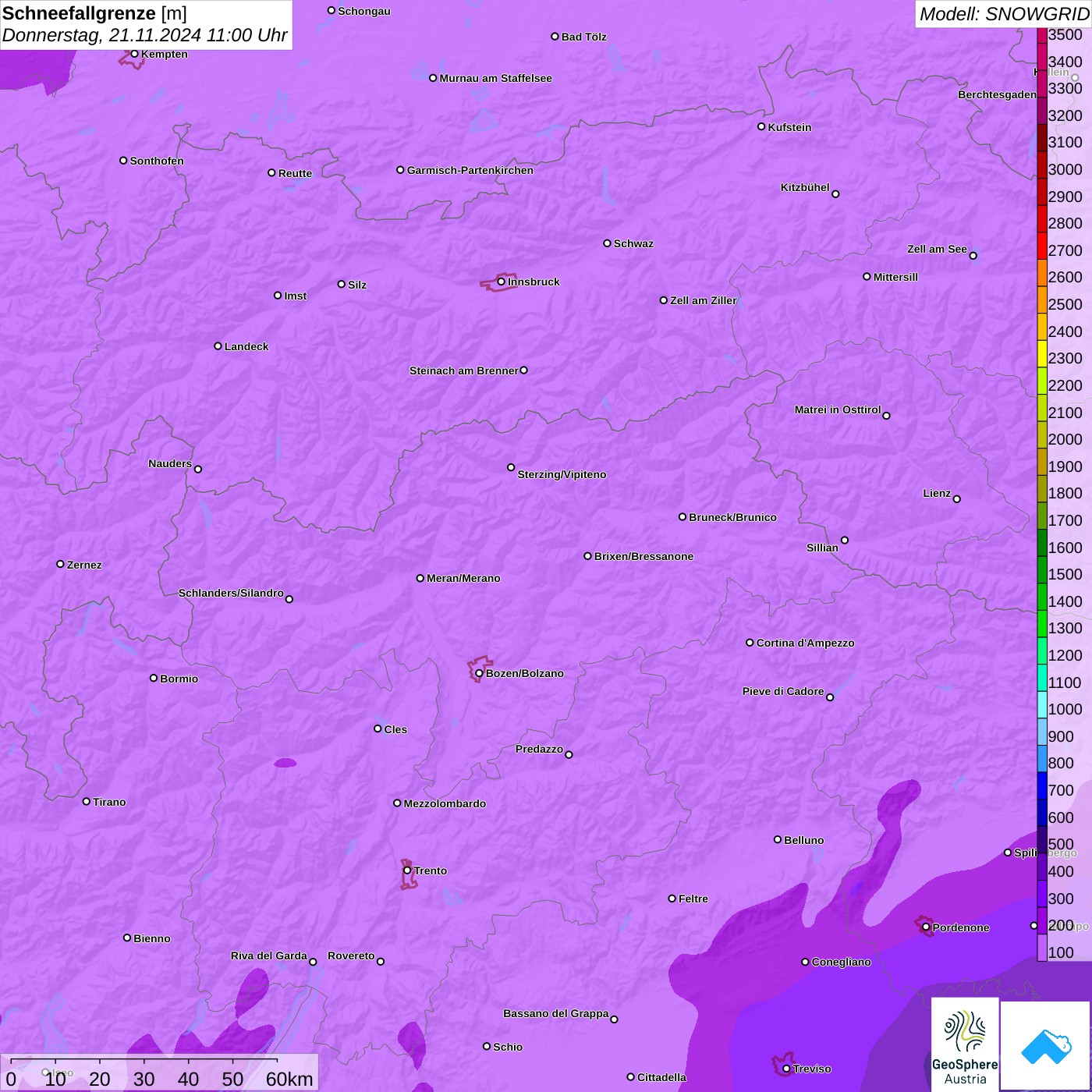Screen dimensions: 1092x1092
Task: Click the Bozen/Bolzano city marker
Action: tap(480, 673)
